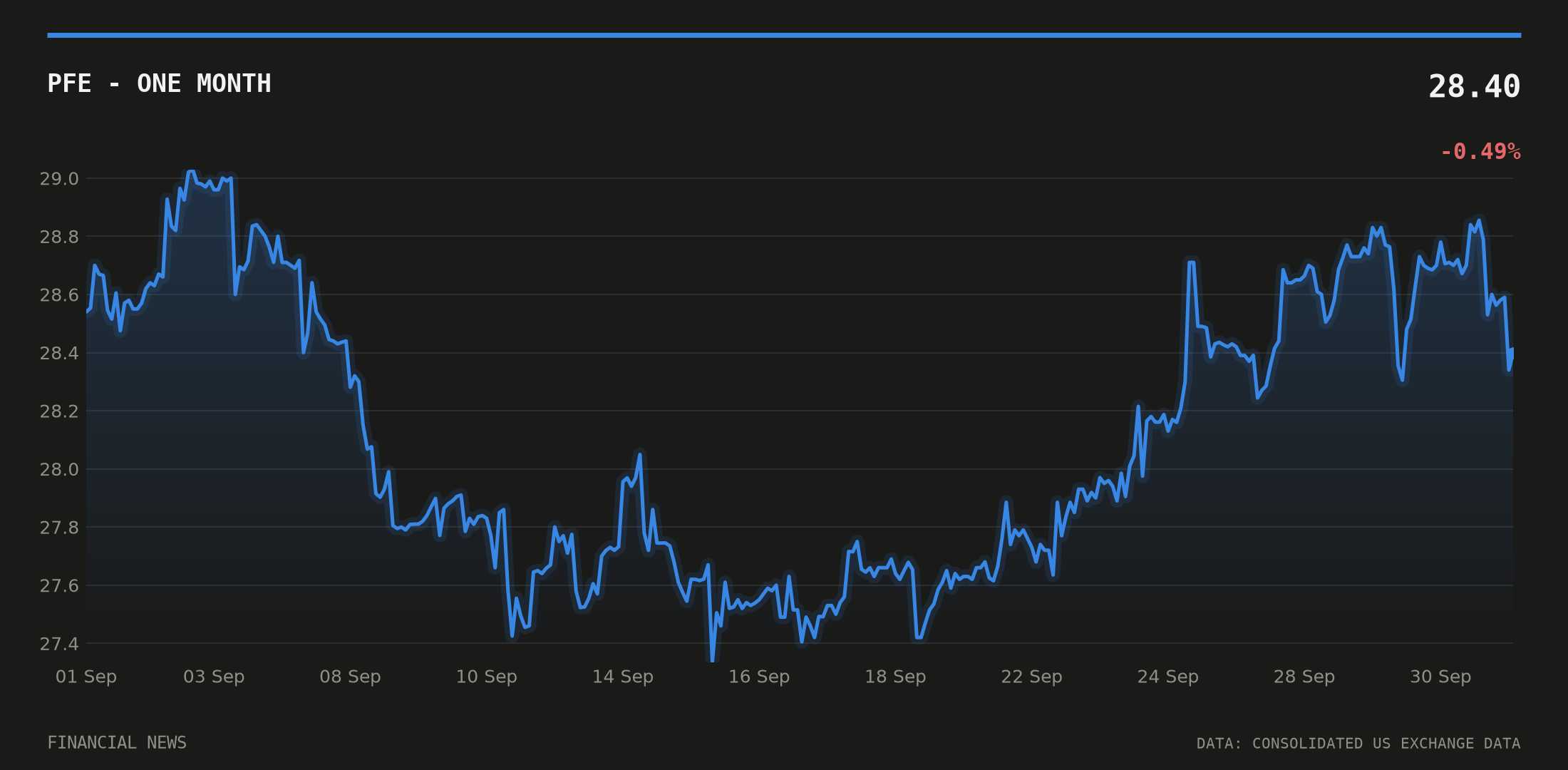Click the chart title 'PFE - ONE MONTH'
This screenshot has width=1568, height=770.
pyautogui.click(x=159, y=83)
